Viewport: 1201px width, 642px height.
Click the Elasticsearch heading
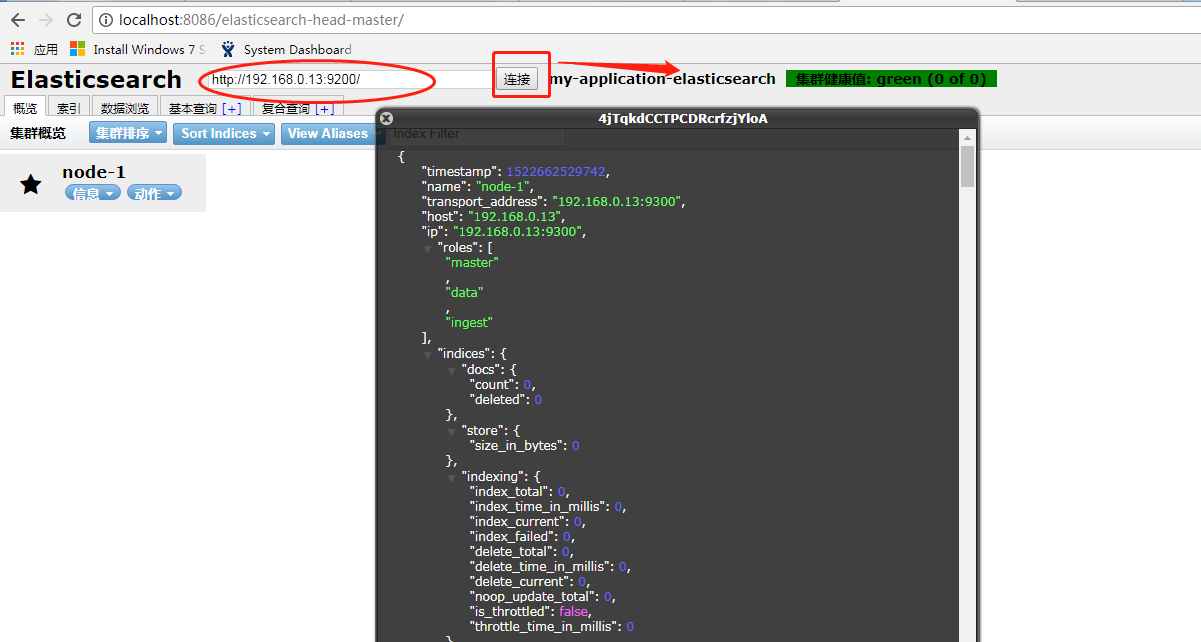(x=97, y=79)
